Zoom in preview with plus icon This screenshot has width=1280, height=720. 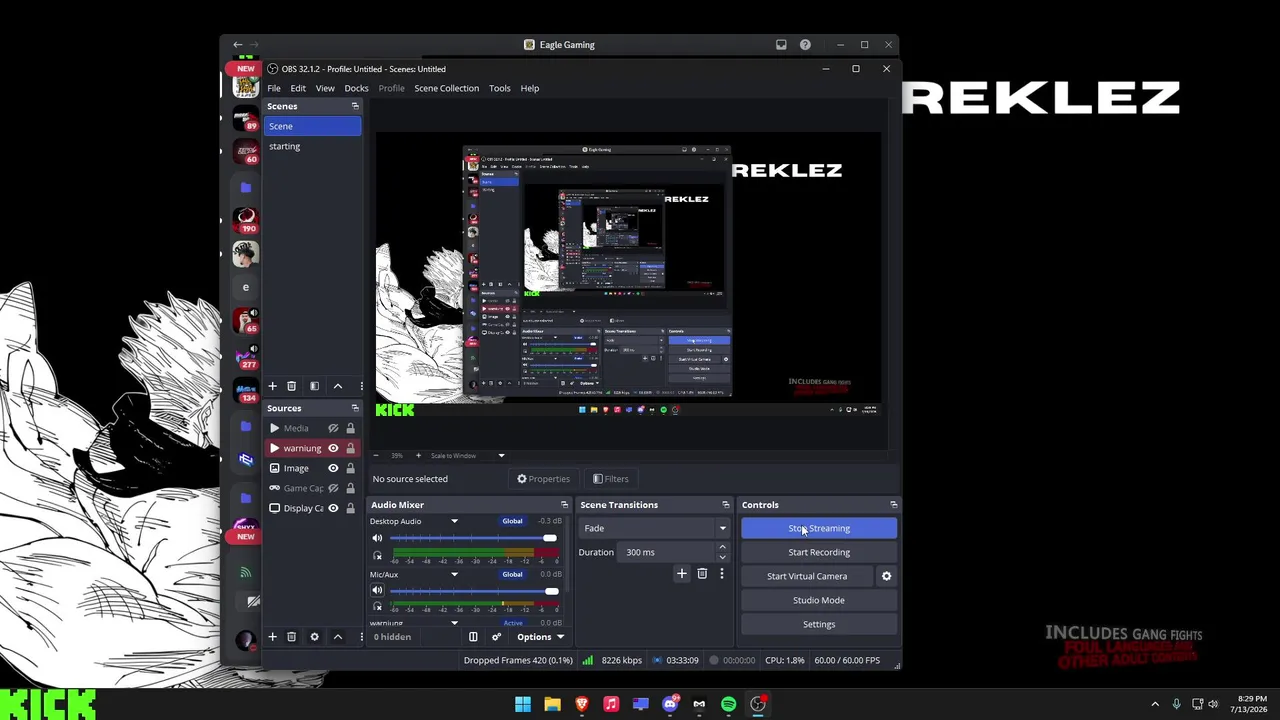coord(418,456)
